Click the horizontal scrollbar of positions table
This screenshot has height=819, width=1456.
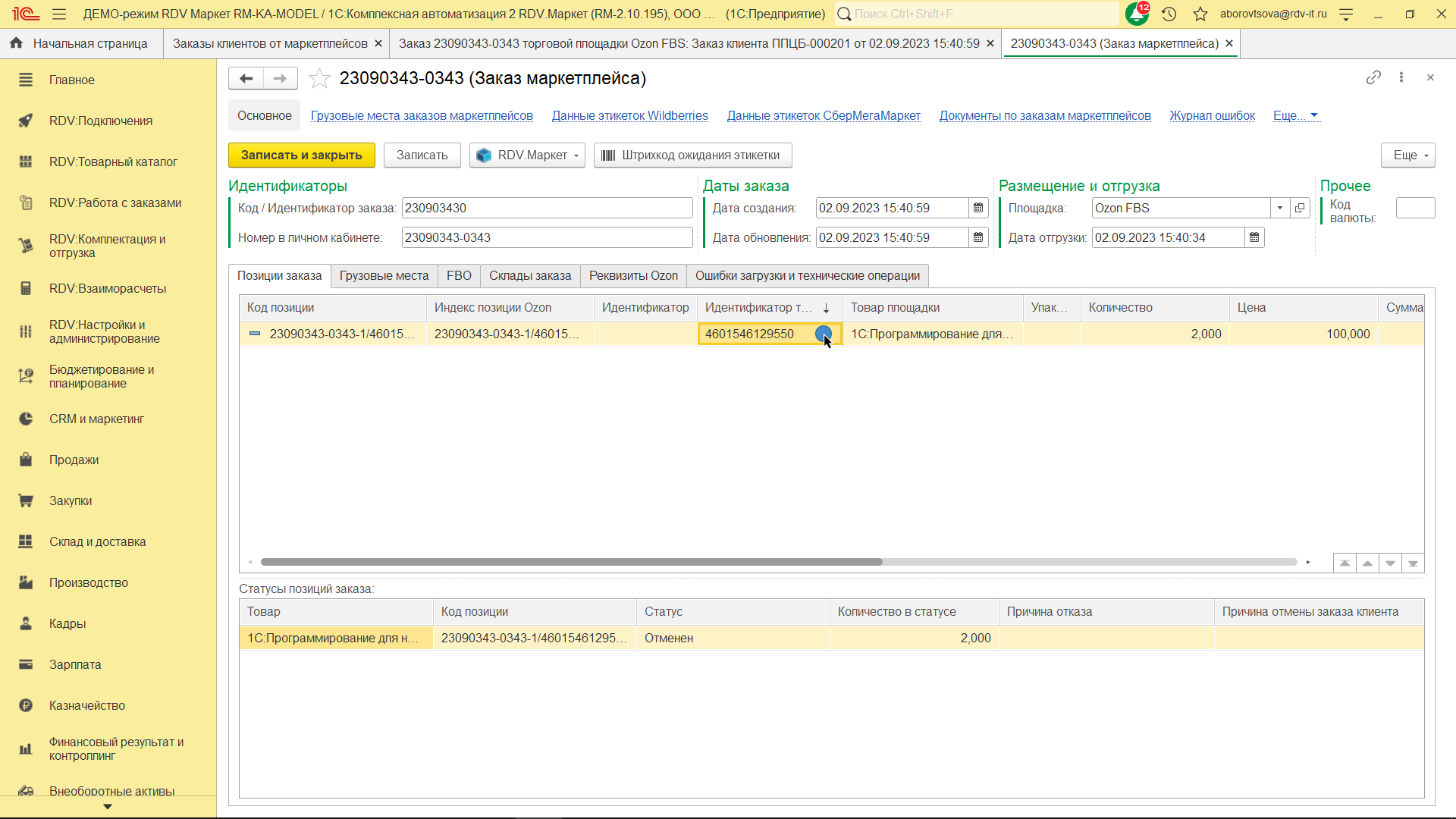pos(571,562)
